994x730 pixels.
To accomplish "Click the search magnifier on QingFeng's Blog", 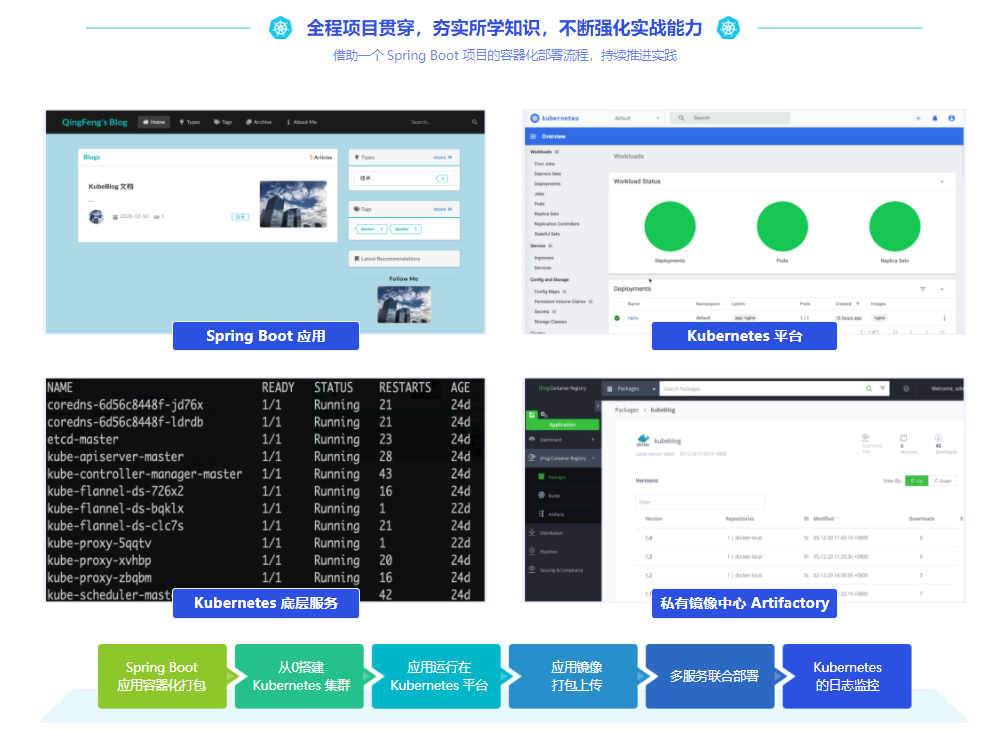I will 473,122.
